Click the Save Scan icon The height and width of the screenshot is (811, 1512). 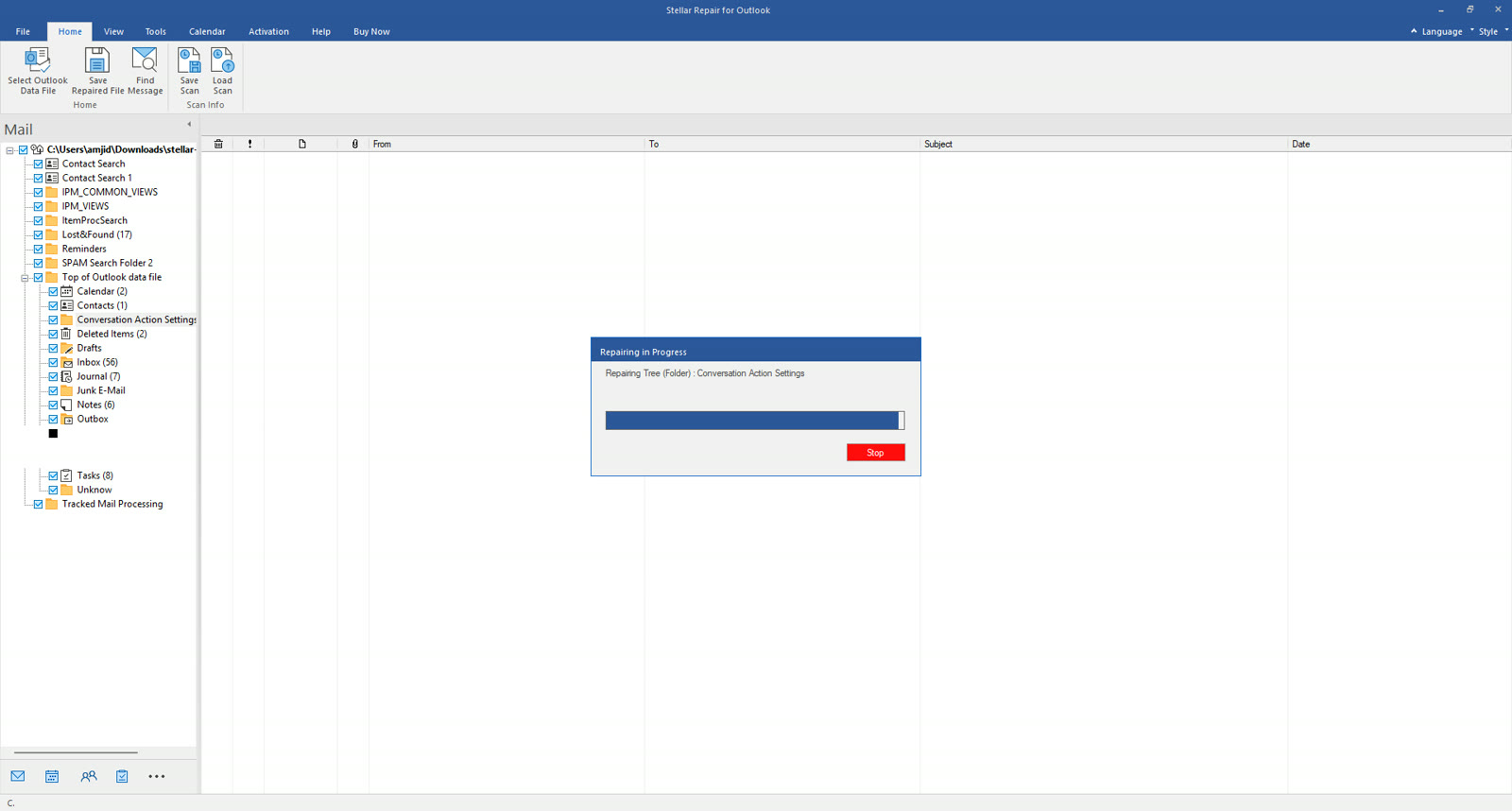[x=189, y=60]
